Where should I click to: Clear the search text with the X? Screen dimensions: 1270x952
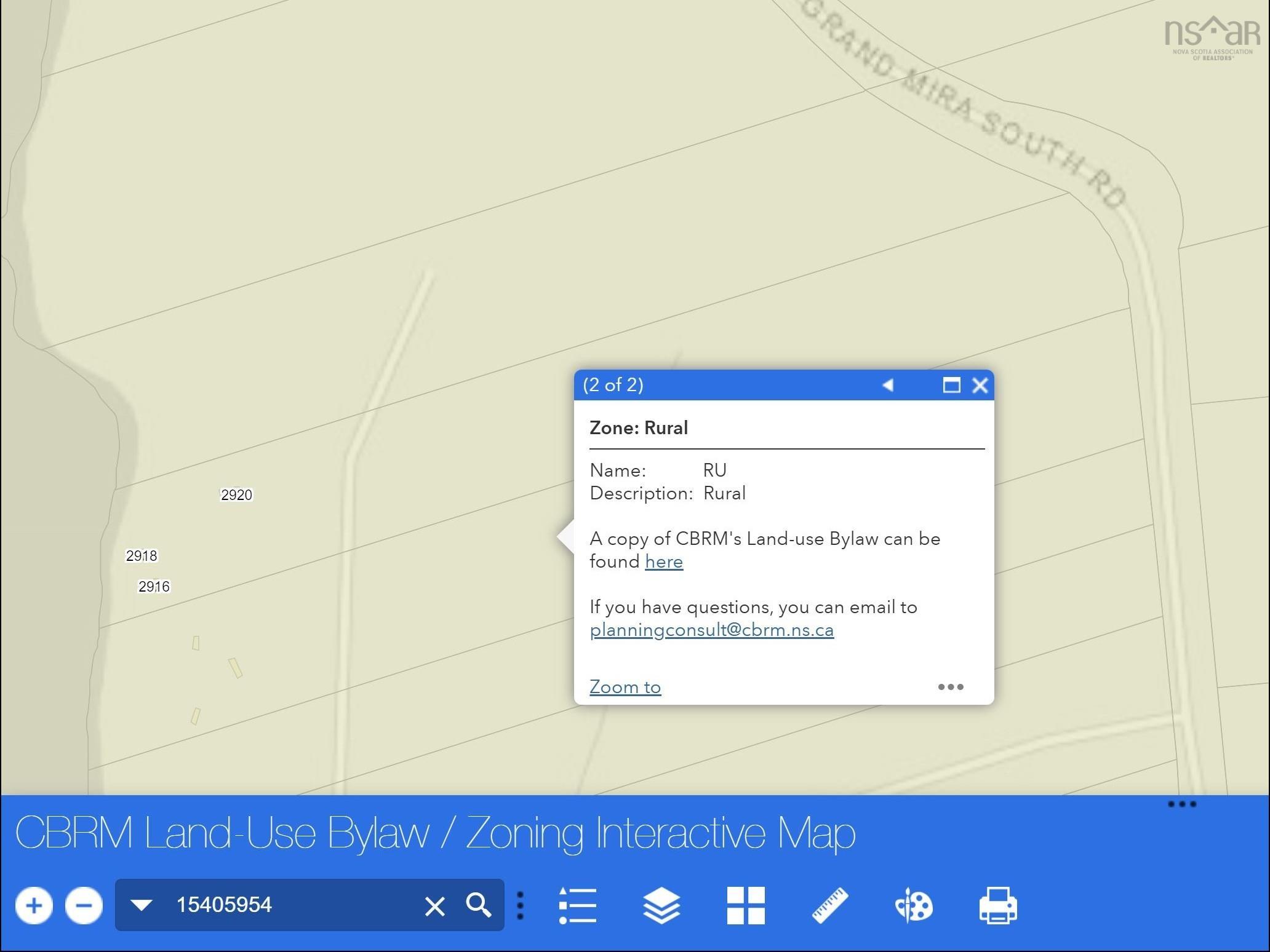click(435, 906)
